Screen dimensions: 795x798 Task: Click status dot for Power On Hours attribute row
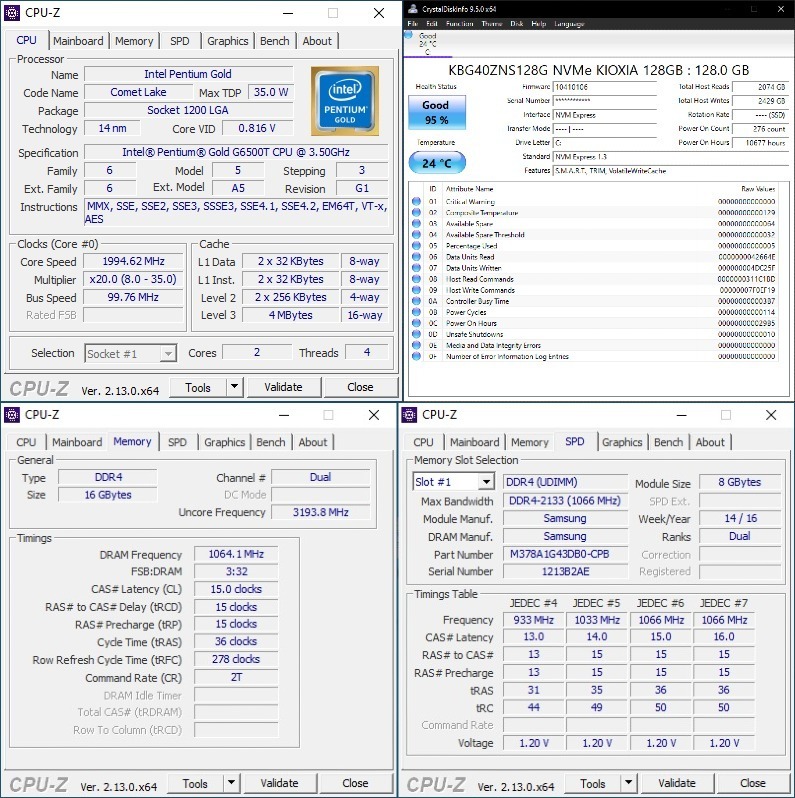coord(416,323)
